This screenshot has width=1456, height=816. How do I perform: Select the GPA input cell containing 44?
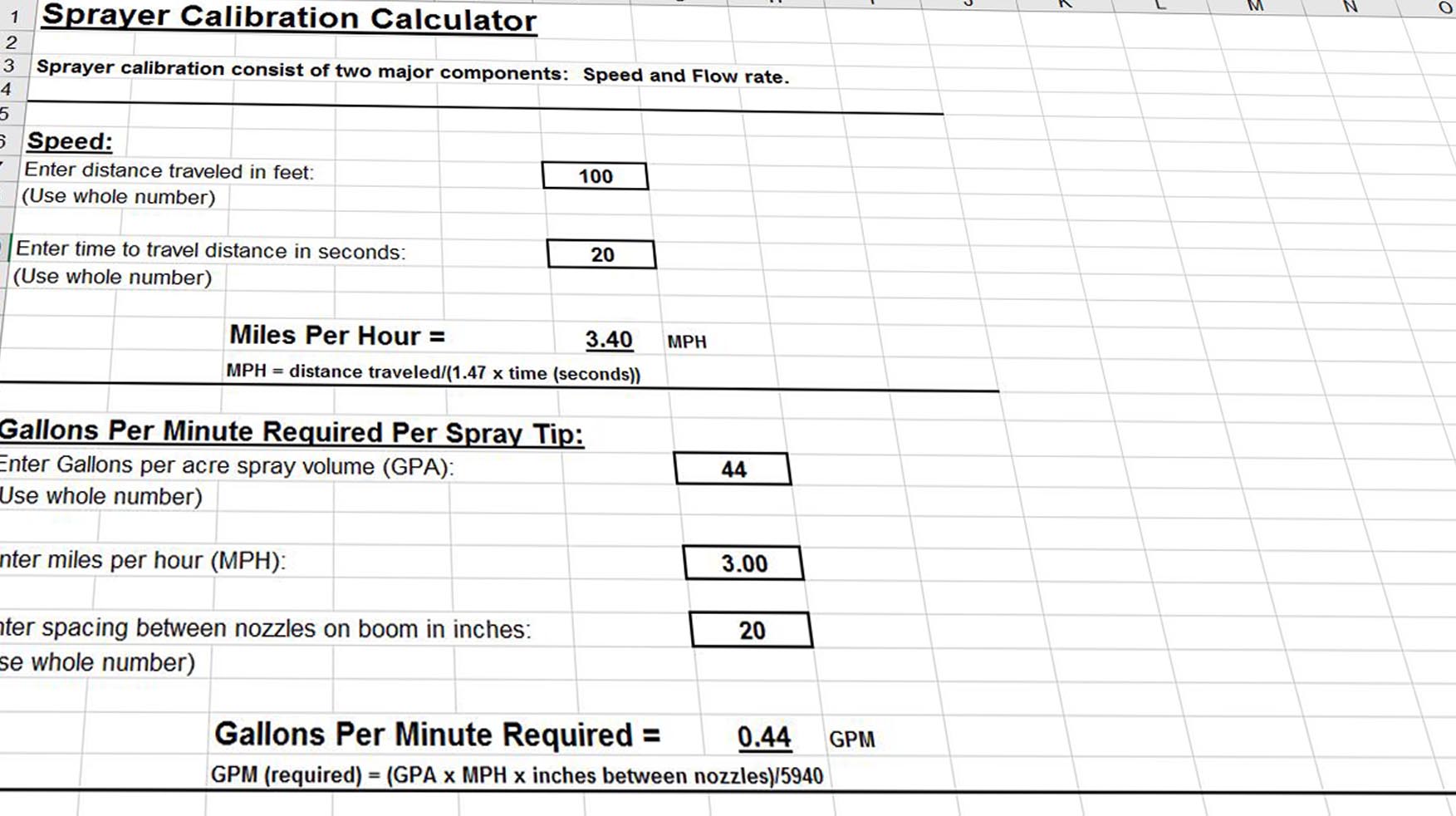pos(733,469)
